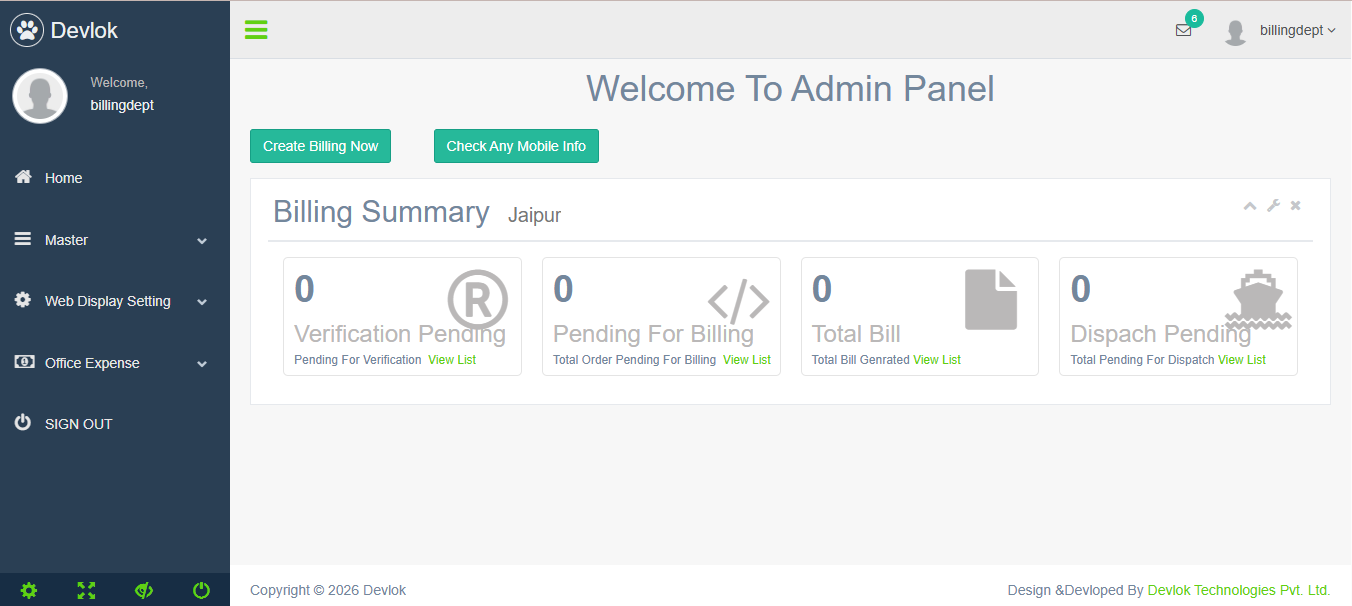The image size is (1352, 606).
Task: Click the Welcome To Admin Panel heading
Action: [790, 89]
